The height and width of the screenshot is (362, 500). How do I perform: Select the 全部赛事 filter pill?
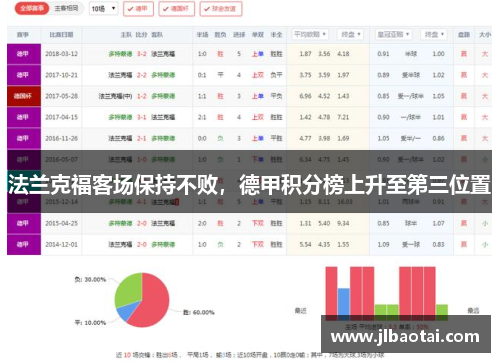point(32,8)
